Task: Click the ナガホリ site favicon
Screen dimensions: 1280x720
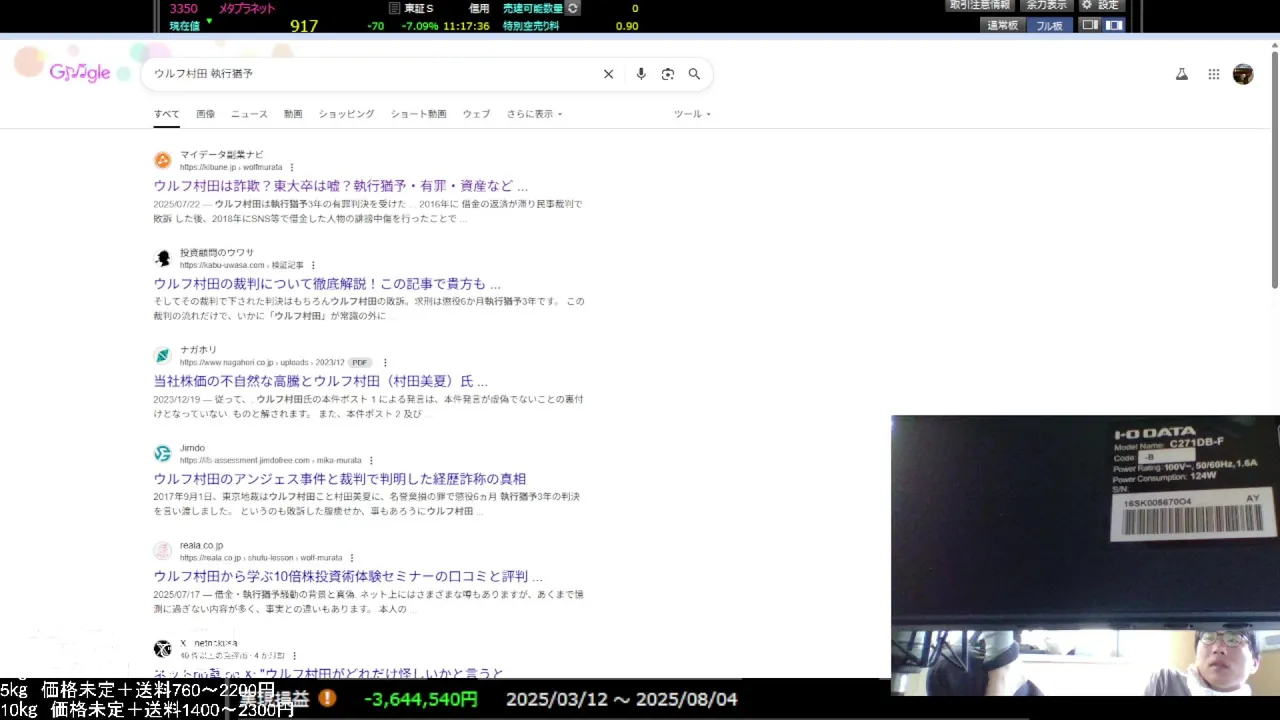Action: tap(162, 356)
